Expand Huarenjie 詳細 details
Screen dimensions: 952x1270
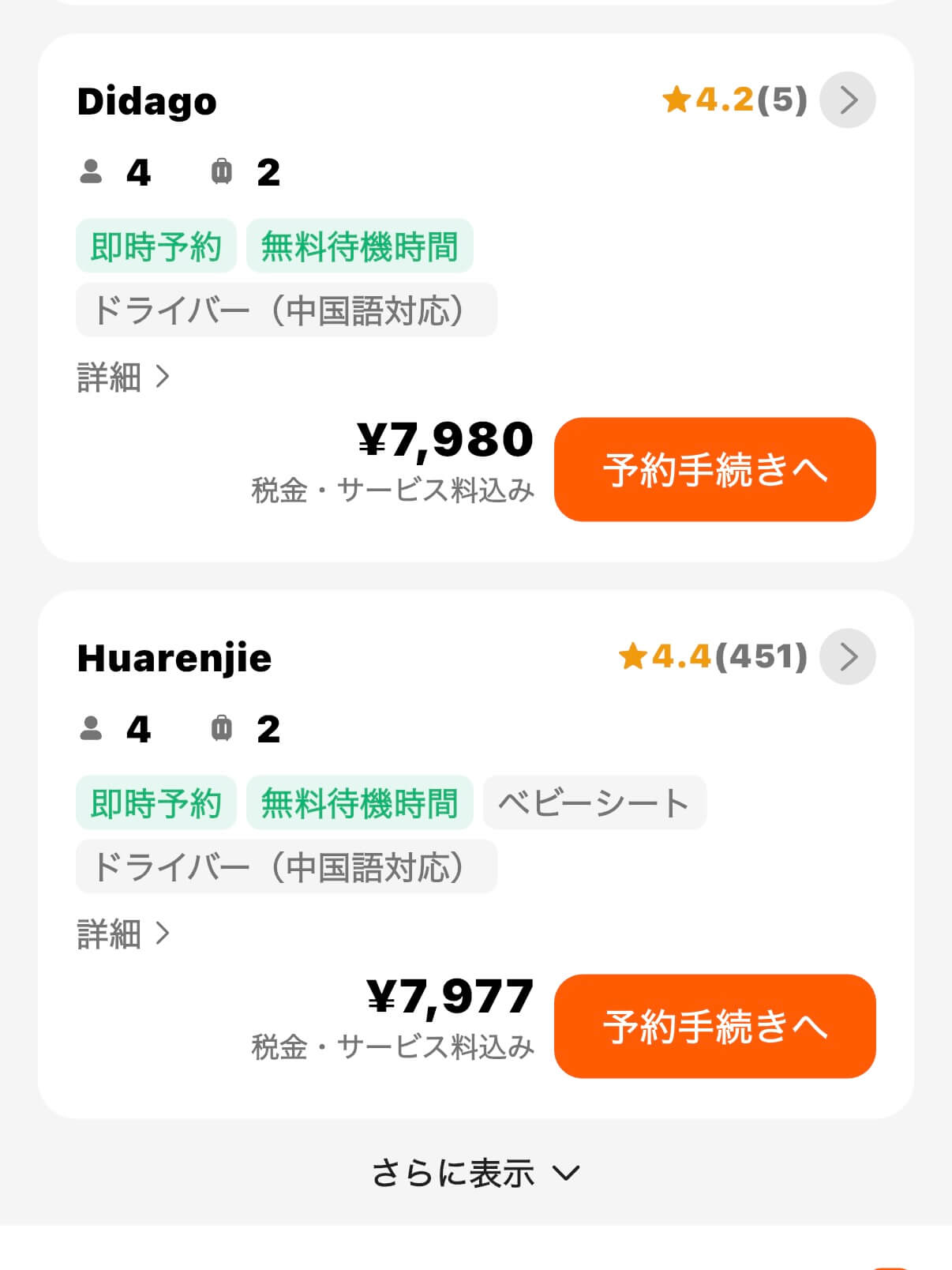point(123,934)
